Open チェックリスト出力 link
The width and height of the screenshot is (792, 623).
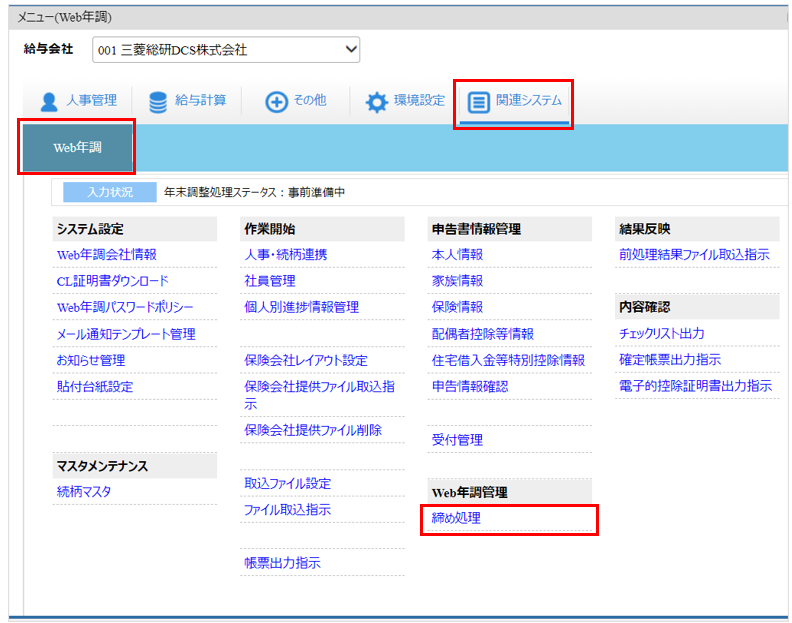coord(662,333)
